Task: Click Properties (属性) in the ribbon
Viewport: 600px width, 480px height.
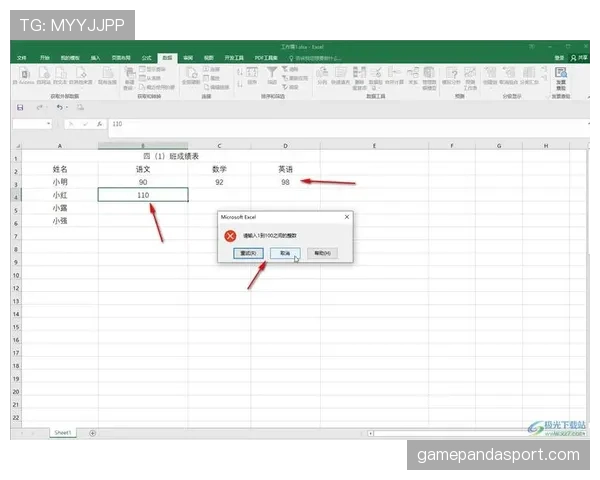Action: (x=212, y=78)
